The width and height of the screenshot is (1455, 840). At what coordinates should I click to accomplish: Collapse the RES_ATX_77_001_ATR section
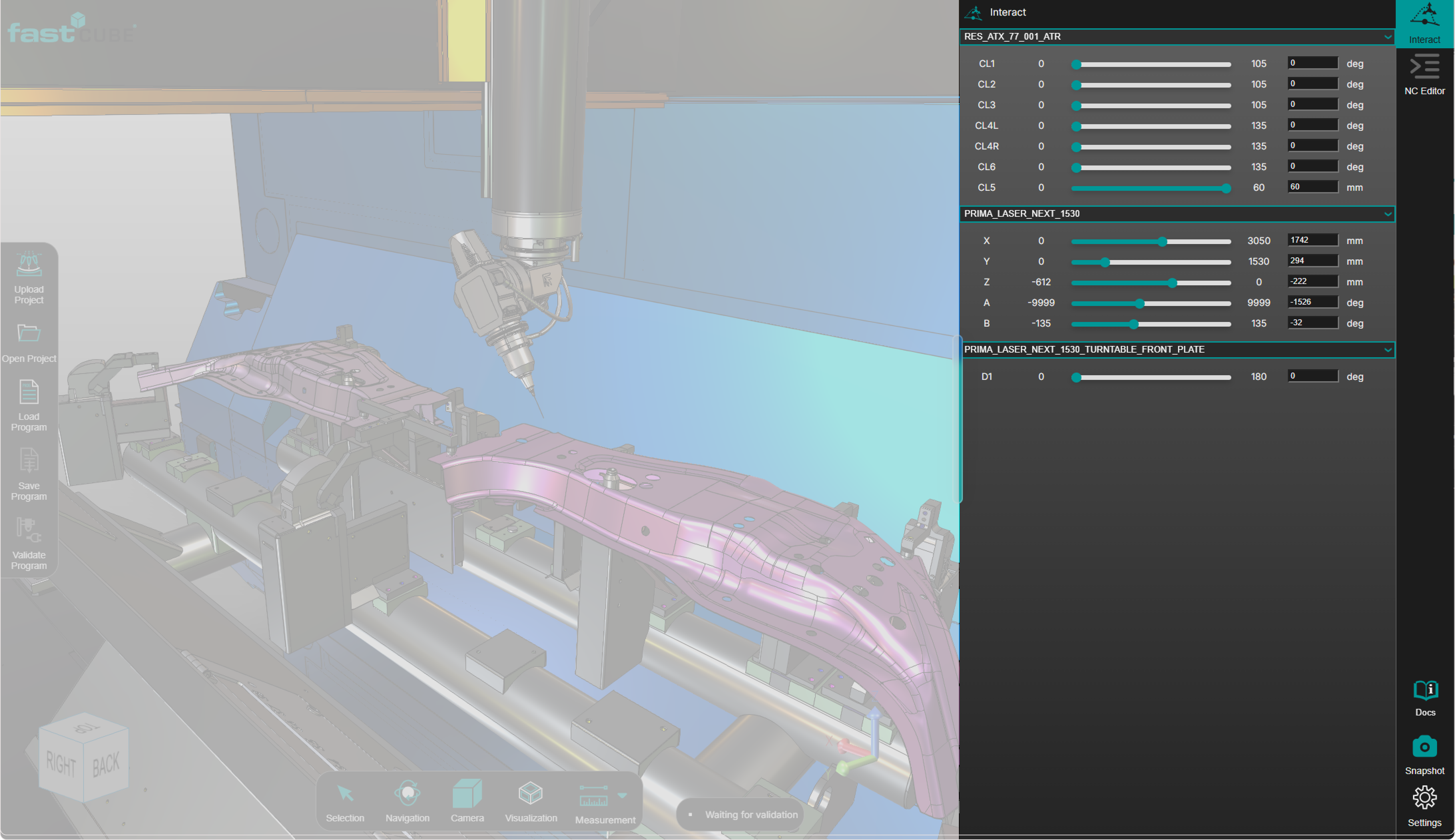tap(1387, 37)
